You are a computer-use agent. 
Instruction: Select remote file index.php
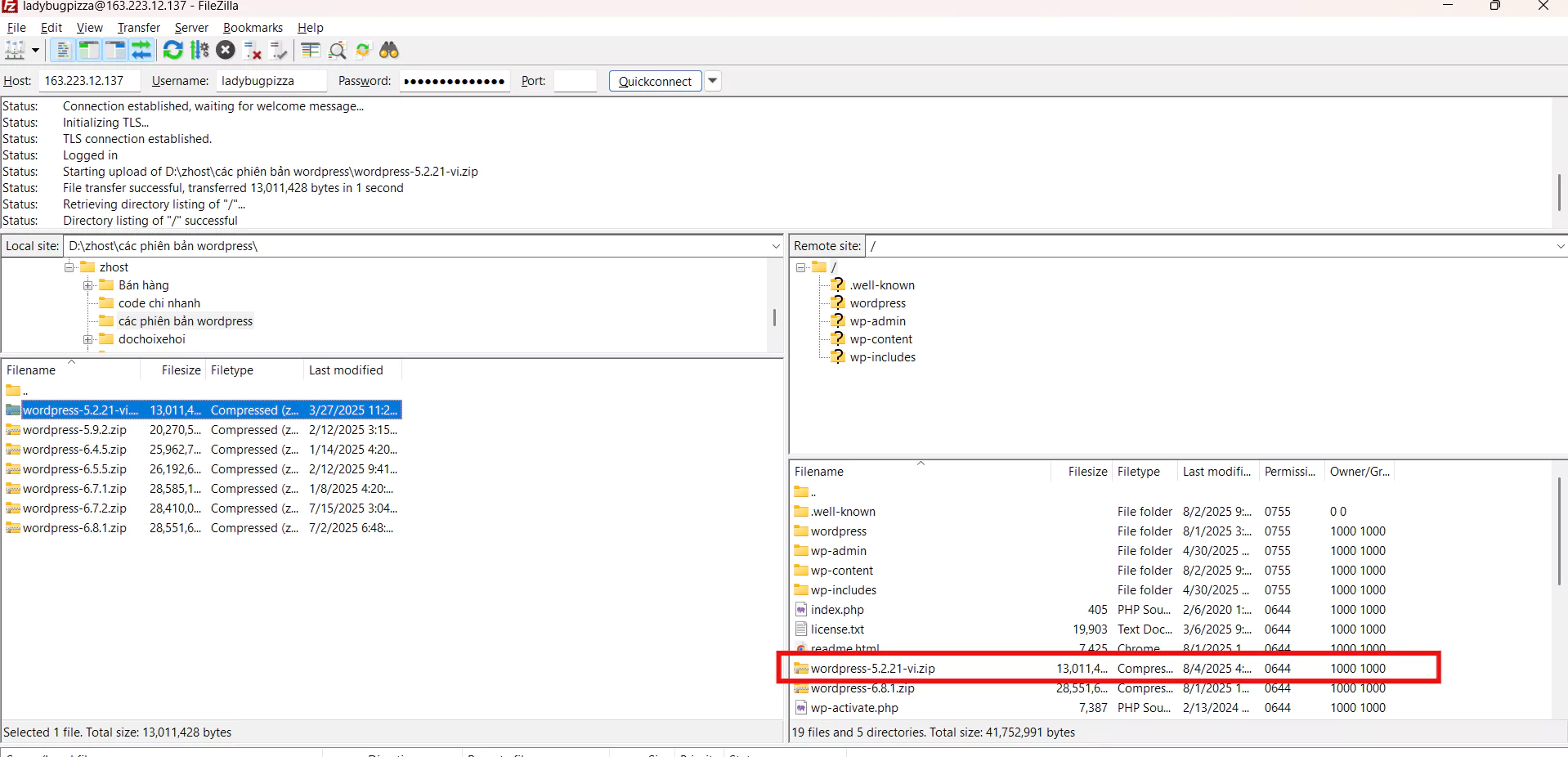(x=1092, y=610)
